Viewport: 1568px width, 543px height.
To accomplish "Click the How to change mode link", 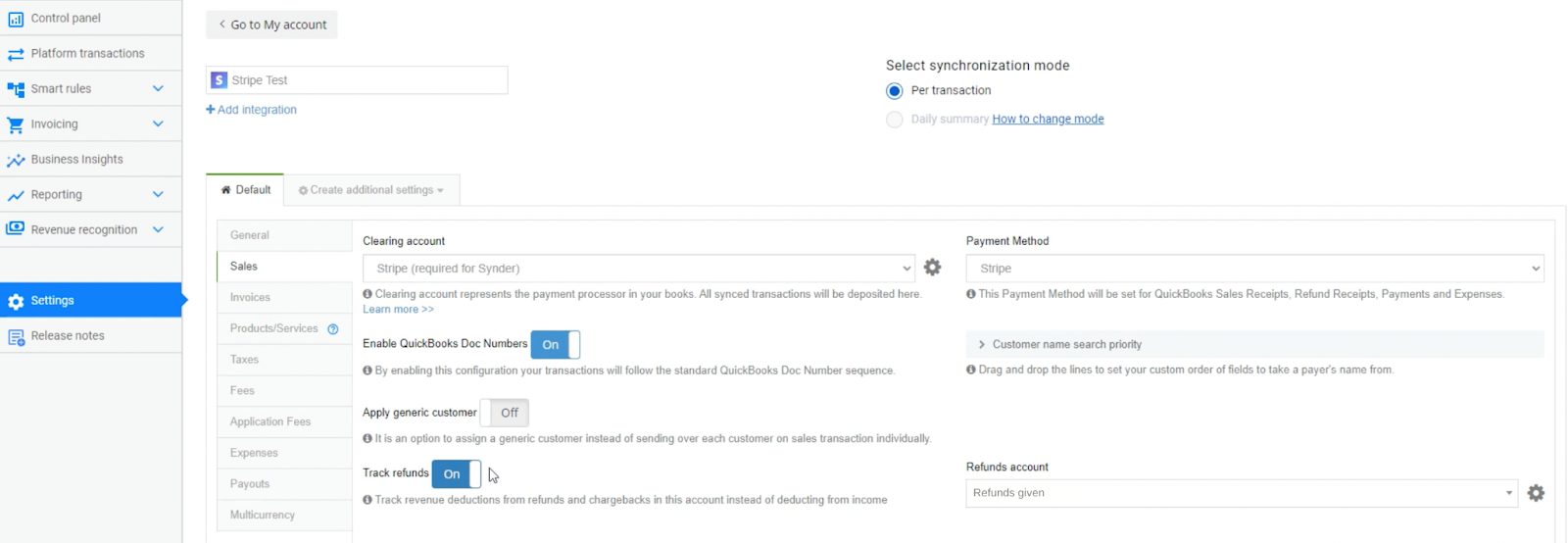I will click(1048, 119).
